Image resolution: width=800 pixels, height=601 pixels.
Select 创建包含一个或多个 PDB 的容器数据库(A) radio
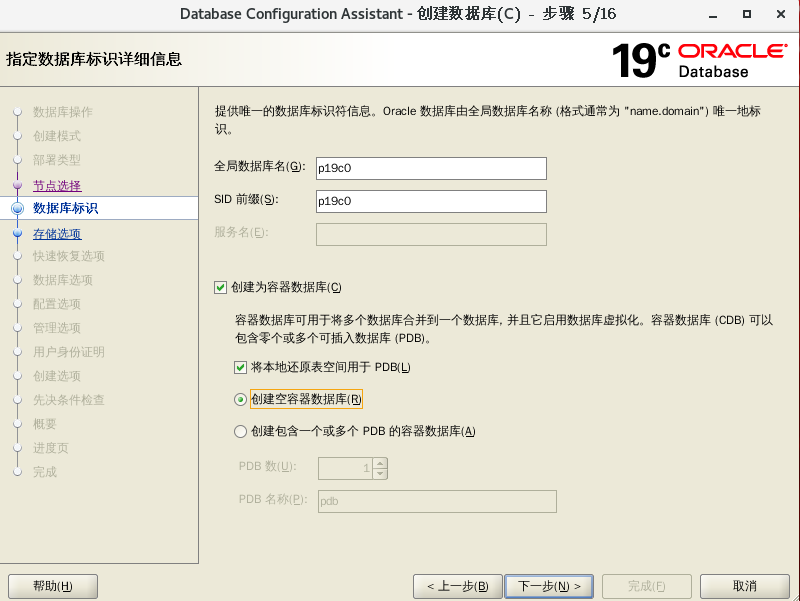tap(240, 432)
